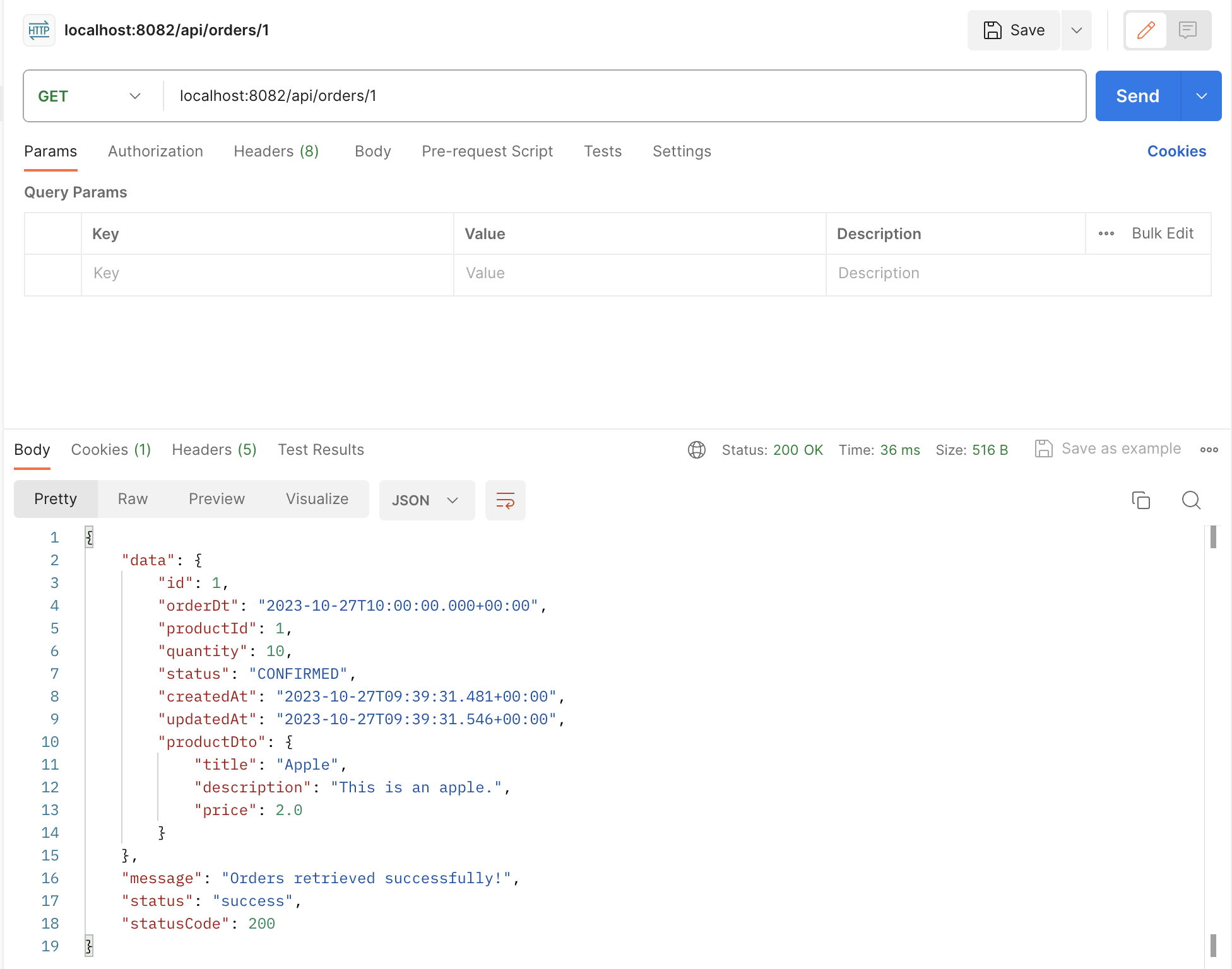This screenshot has width=1232, height=969.
Task: Select the response Body tab
Action: pos(32,450)
